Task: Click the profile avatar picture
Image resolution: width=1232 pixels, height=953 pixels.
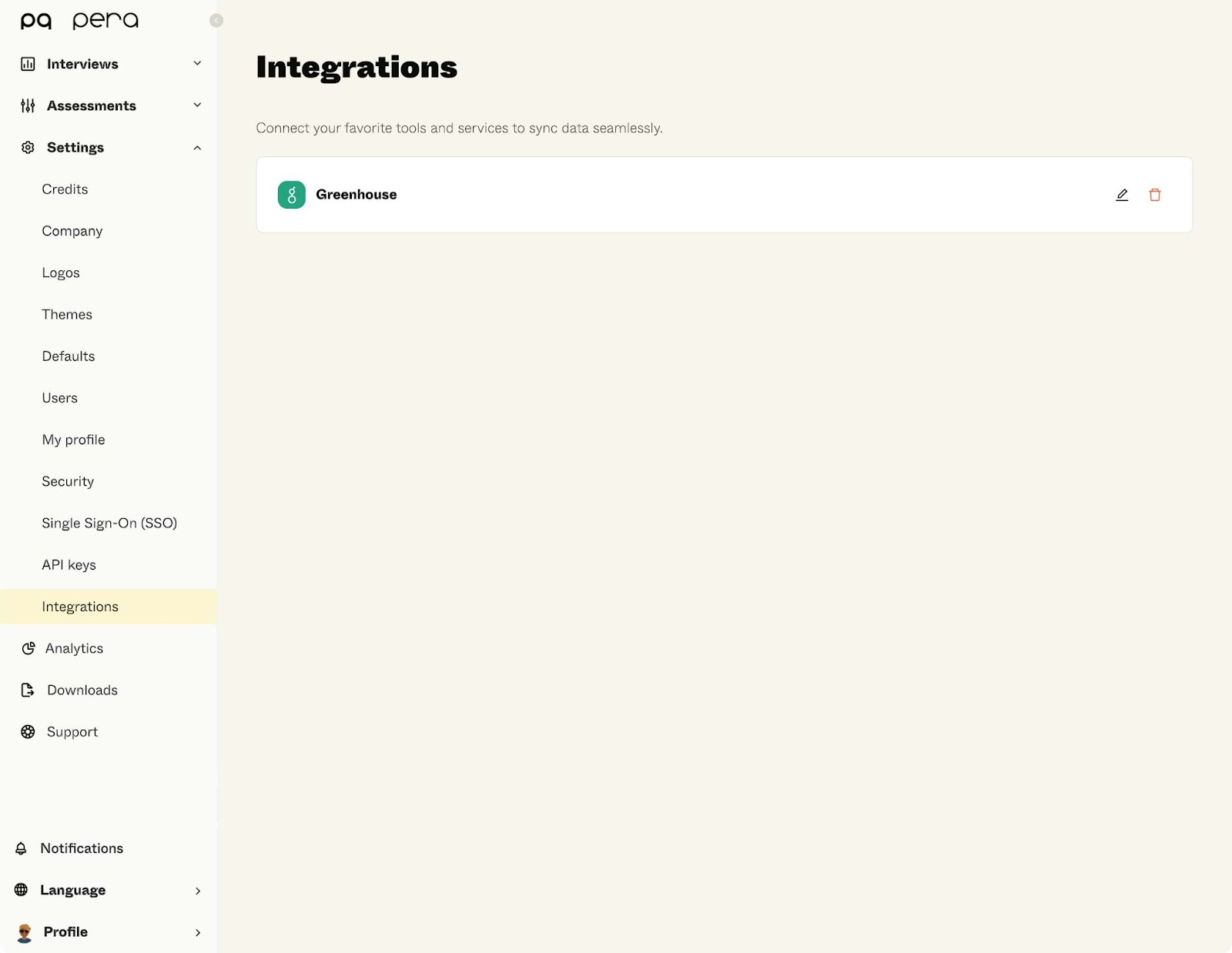Action: (25, 932)
